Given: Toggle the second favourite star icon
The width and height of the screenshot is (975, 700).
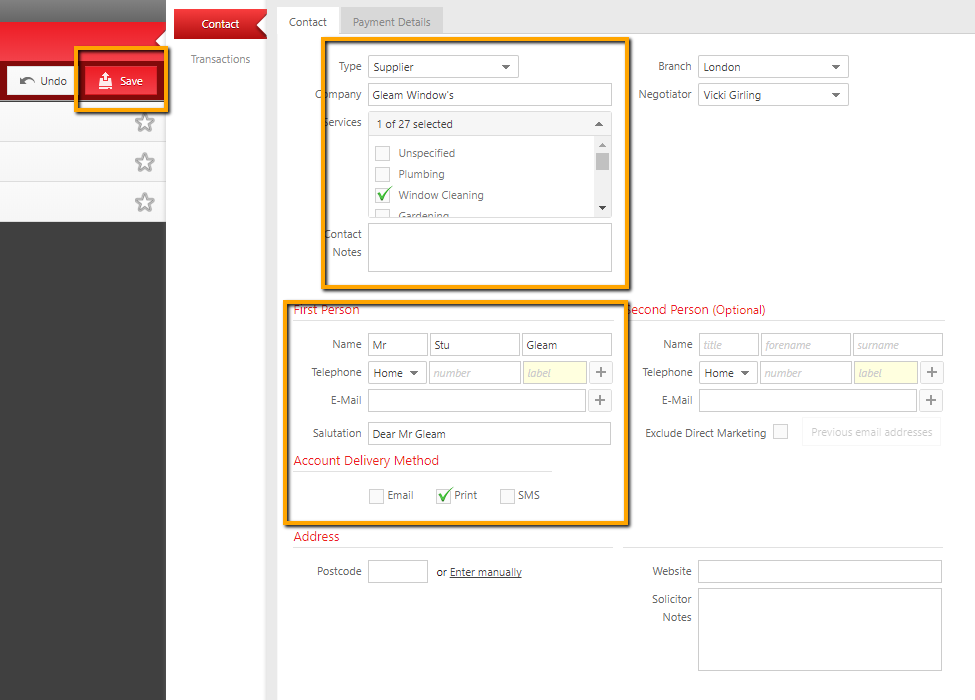Looking at the screenshot, I should 144,162.
